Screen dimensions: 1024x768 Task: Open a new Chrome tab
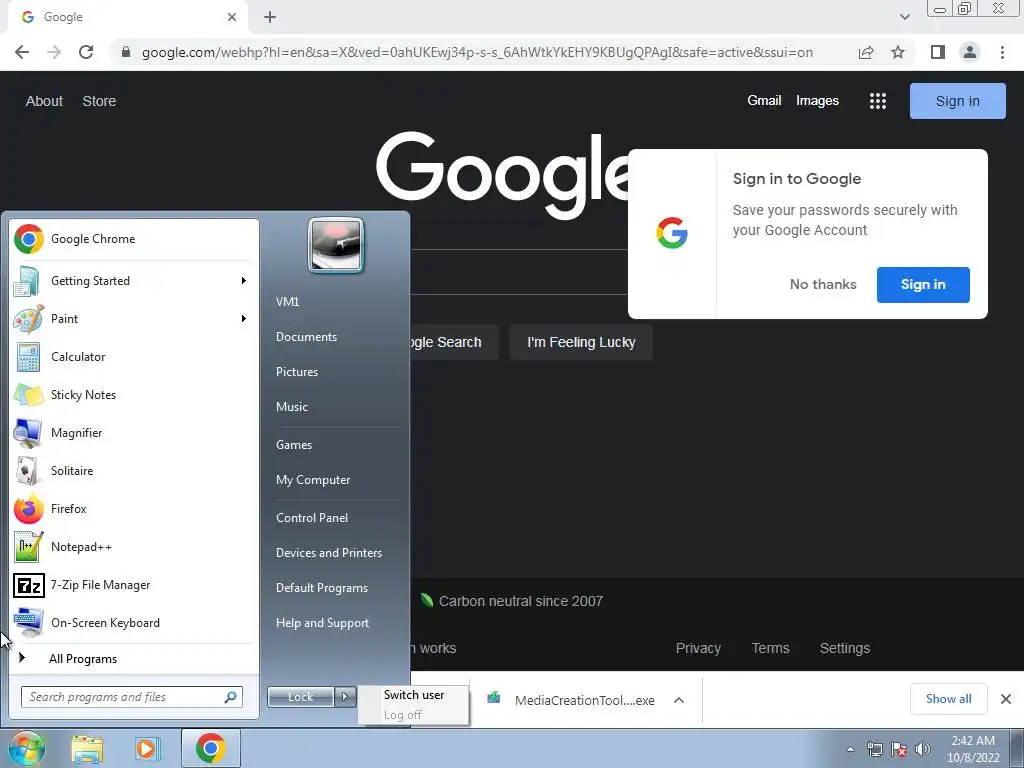click(x=270, y=17)
